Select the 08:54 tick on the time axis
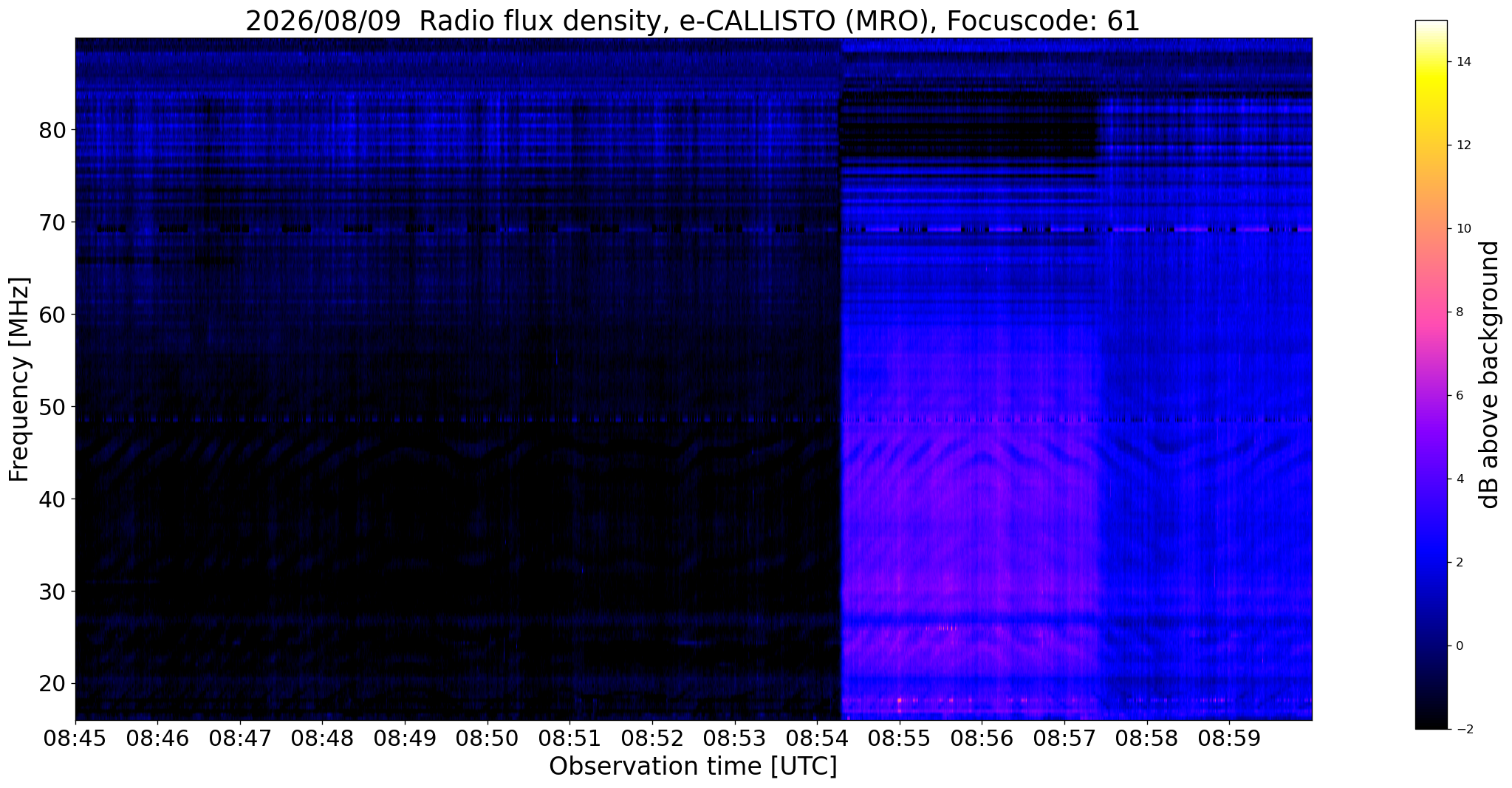Viewport: 1512px width, 788px height. tap(817, 739)
